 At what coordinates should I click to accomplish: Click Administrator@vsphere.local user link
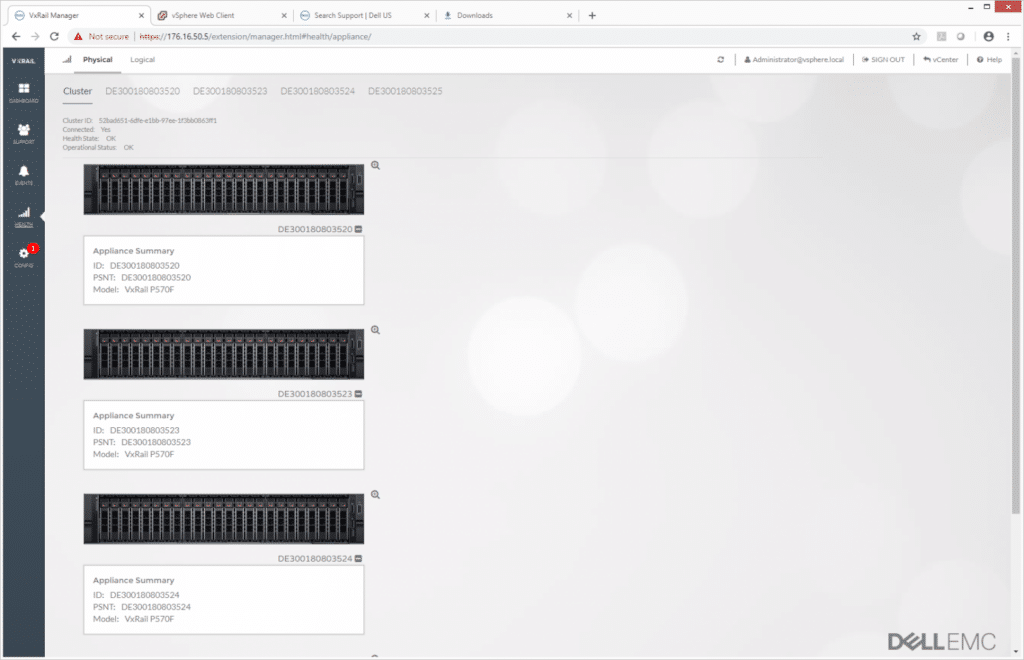click(x=794, y=59)
